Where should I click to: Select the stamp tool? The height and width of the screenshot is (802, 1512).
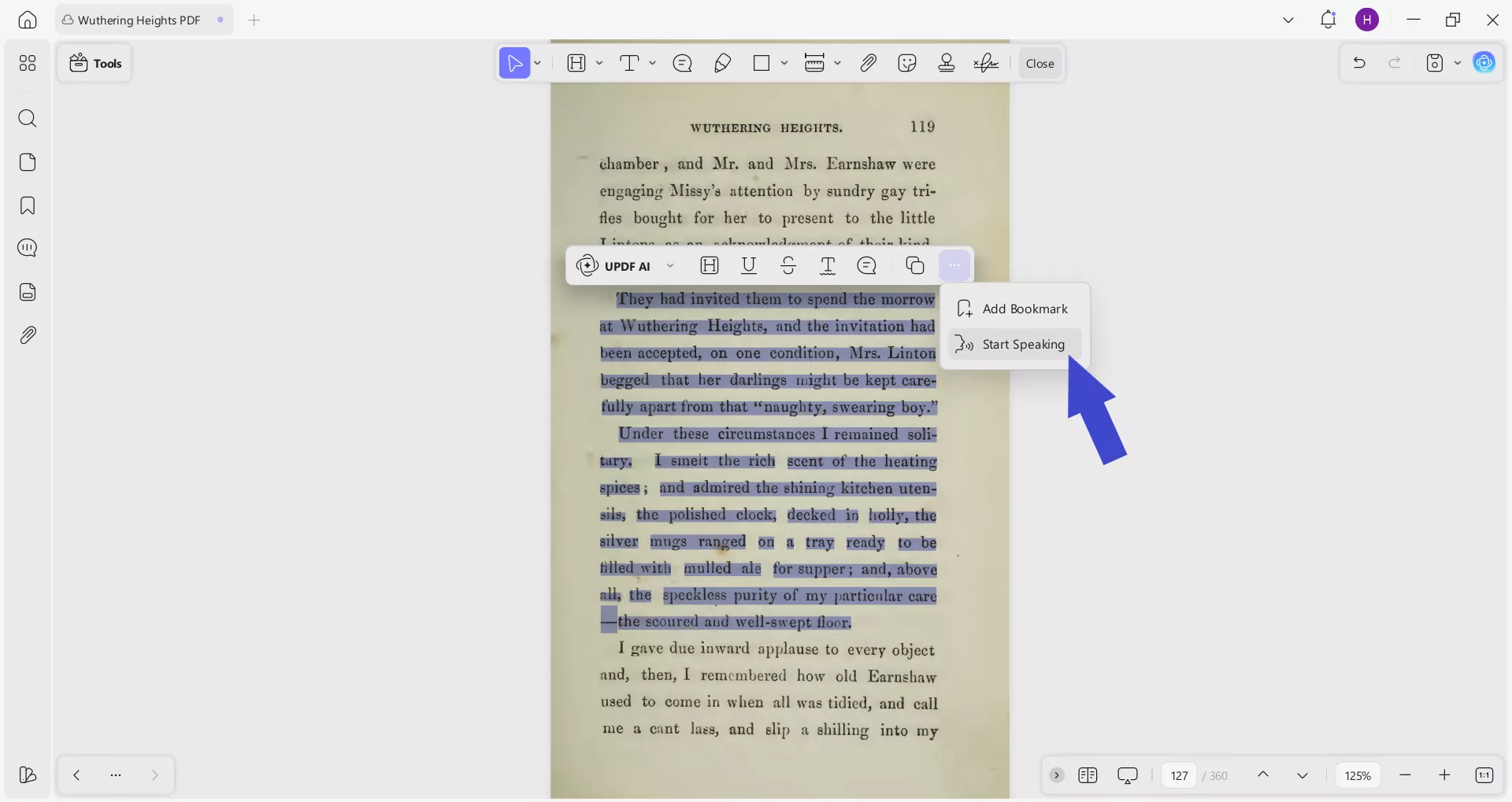tap(947, 63)
